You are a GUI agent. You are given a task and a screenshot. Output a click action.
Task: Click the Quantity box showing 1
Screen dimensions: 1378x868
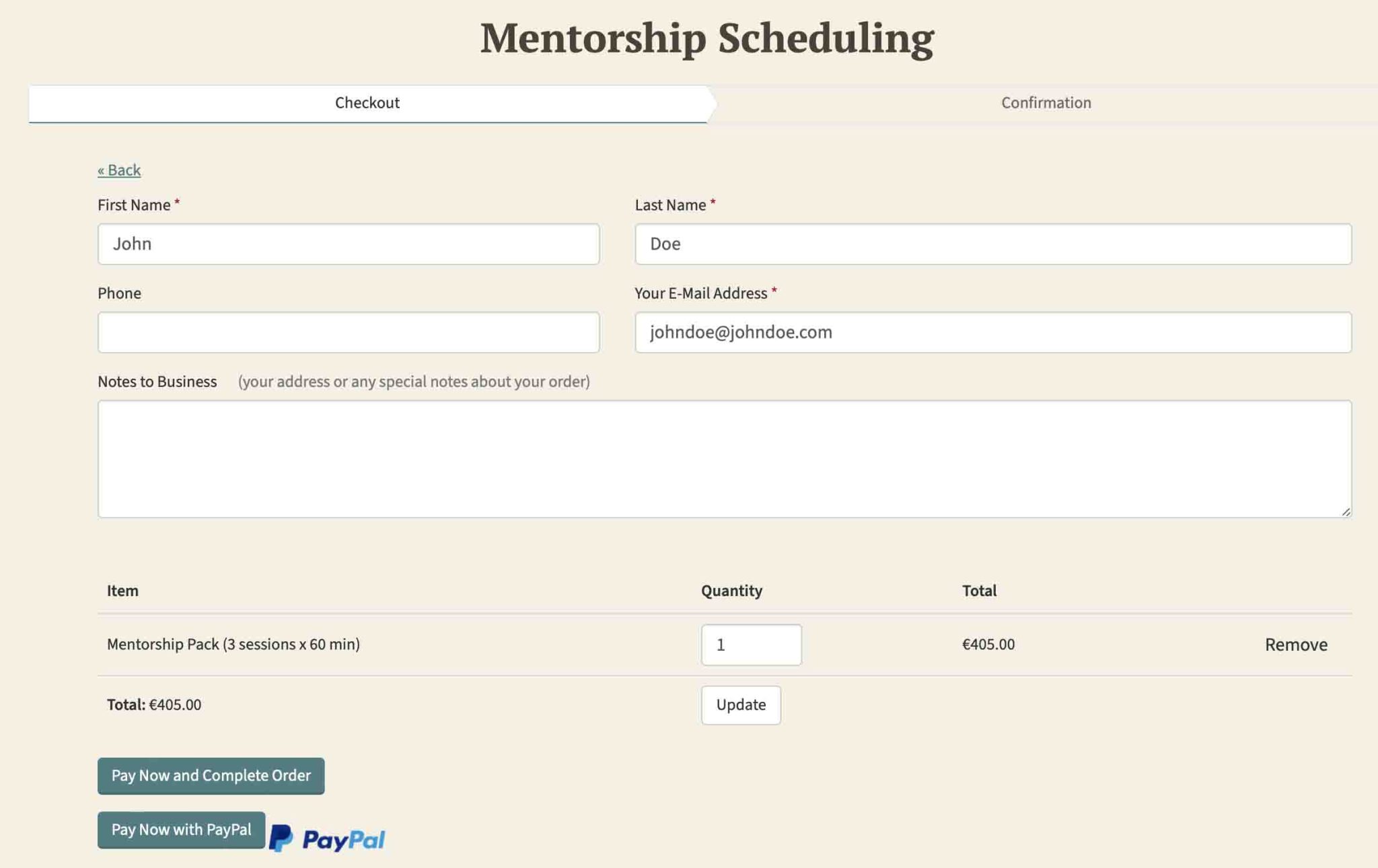(751, 645)
